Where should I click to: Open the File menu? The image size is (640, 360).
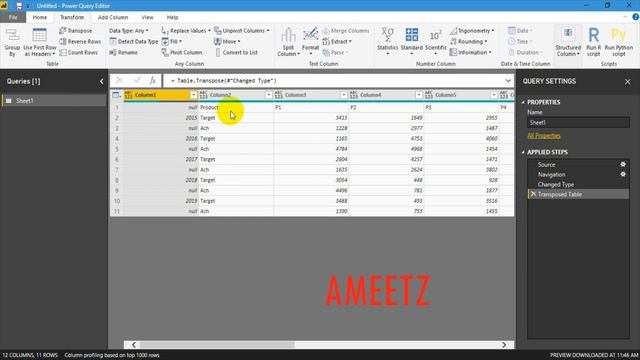click(13, 17)
